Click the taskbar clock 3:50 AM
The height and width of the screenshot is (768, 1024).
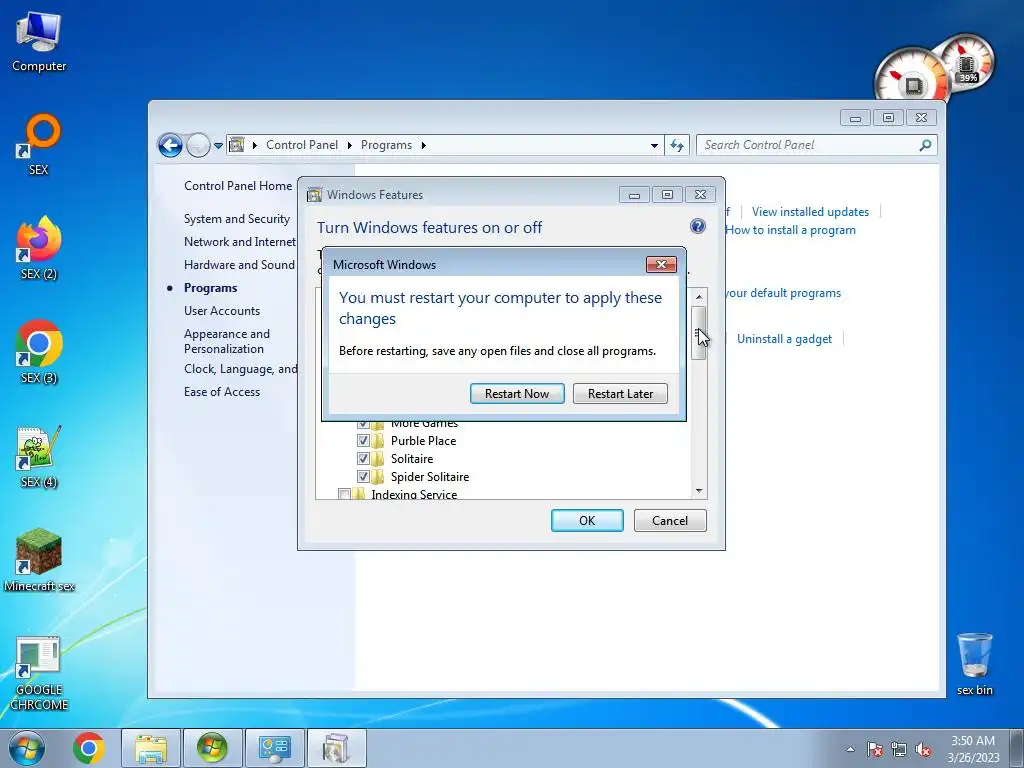pos(973,748)
